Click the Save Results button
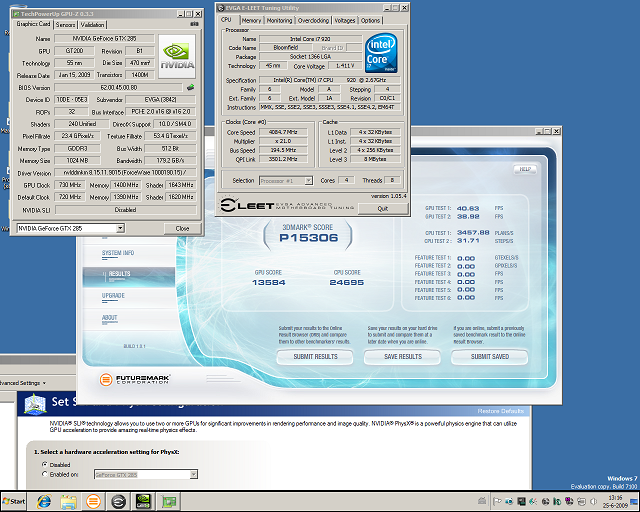This screenshot has height=512, width=640. [x=402, y=356]
